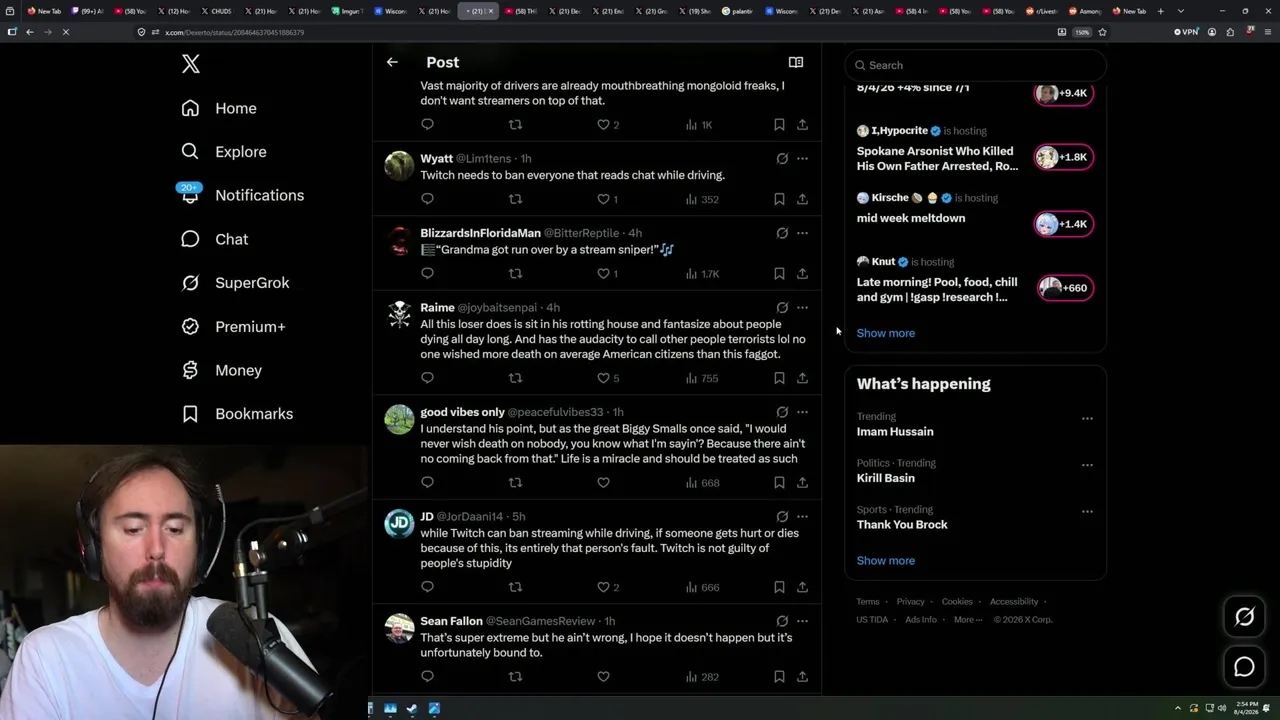Close the active browser tab

[x=491, y=11]
